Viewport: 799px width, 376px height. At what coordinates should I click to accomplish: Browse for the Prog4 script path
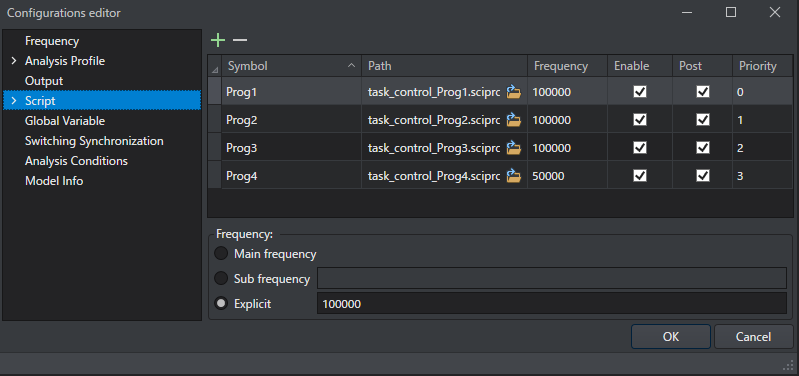514,176
